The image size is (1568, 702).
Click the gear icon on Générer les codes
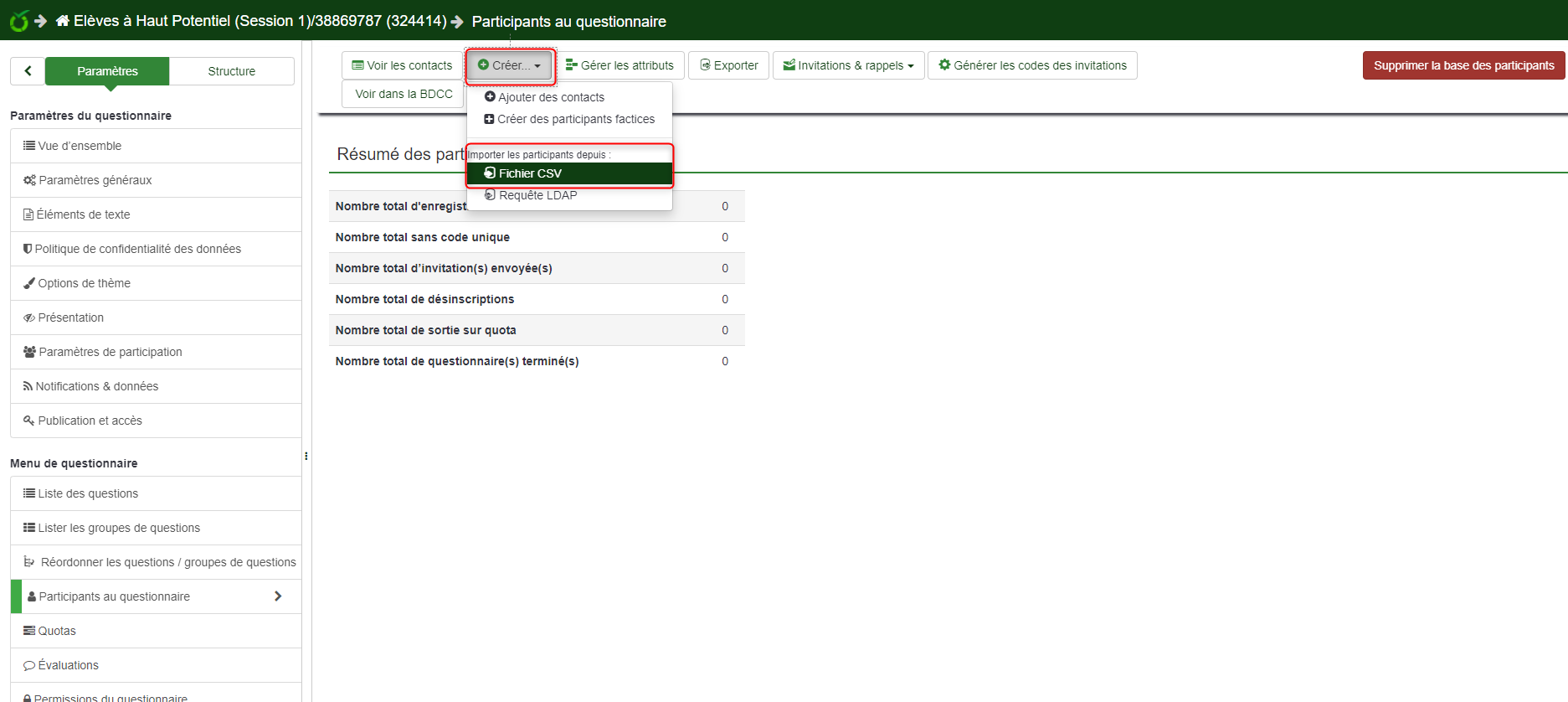pos(944,65)
